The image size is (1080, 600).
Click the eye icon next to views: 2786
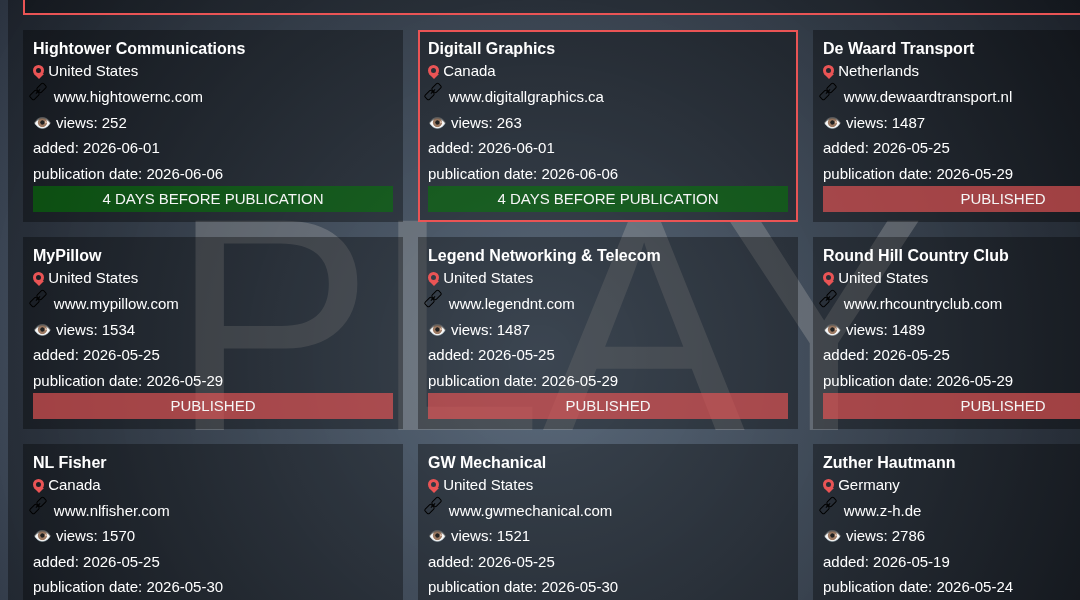tap(832, 537)
